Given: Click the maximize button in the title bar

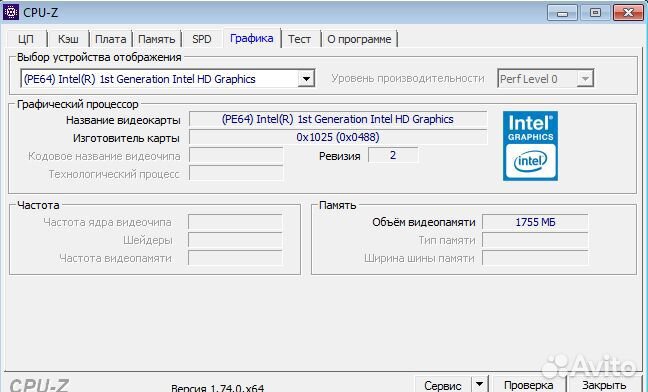Looking at the screenshot, I should coord(595,13).
